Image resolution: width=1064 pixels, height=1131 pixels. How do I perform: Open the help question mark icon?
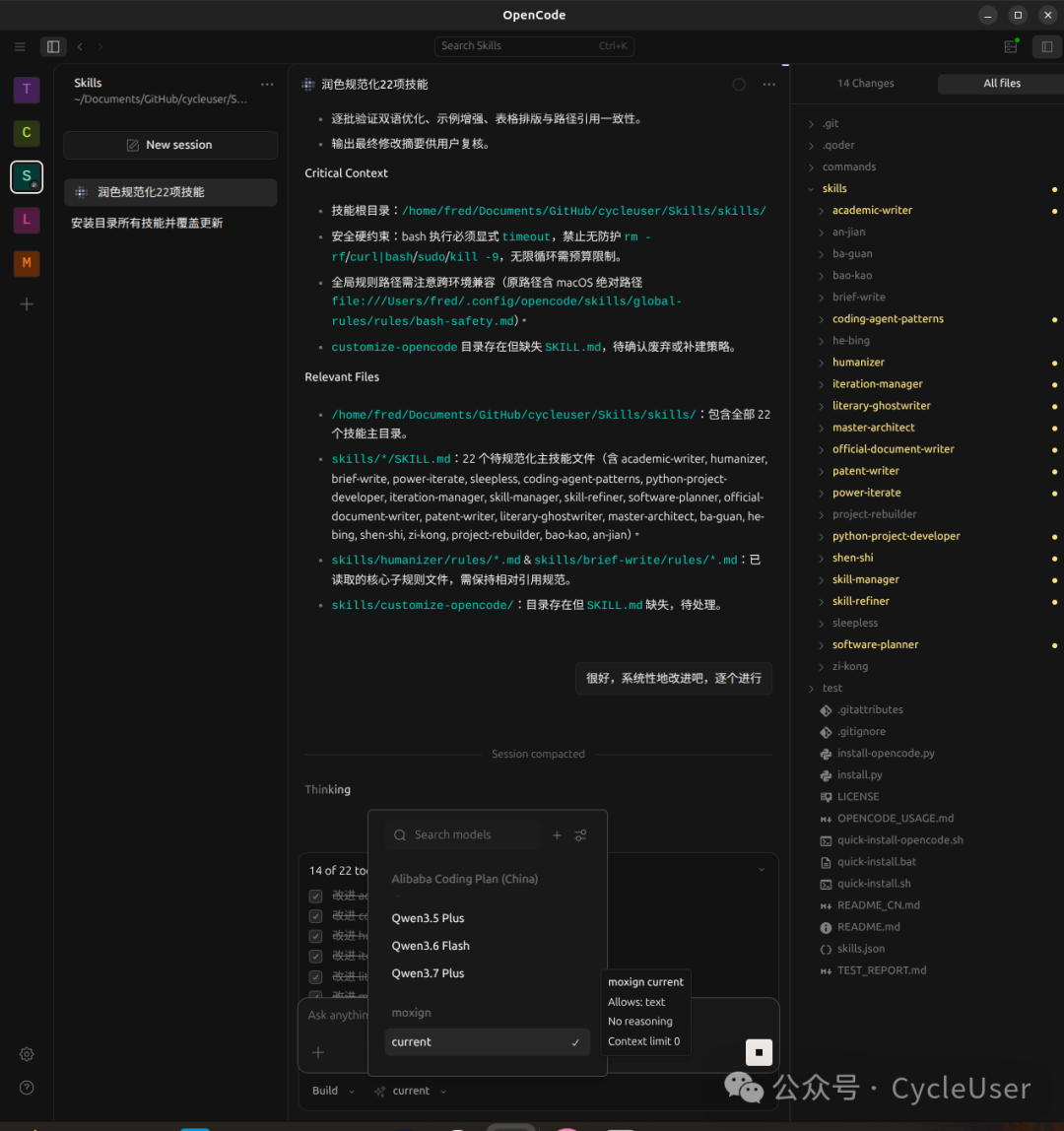(x=27, y=1088)
